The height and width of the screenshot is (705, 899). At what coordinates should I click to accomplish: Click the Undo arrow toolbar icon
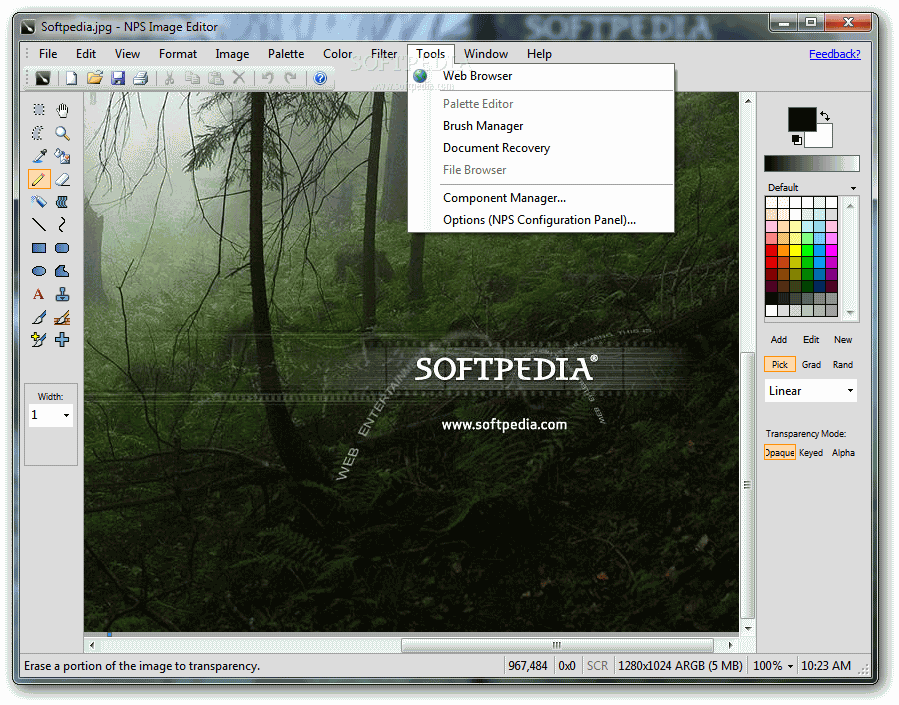(x=268, y=78)
